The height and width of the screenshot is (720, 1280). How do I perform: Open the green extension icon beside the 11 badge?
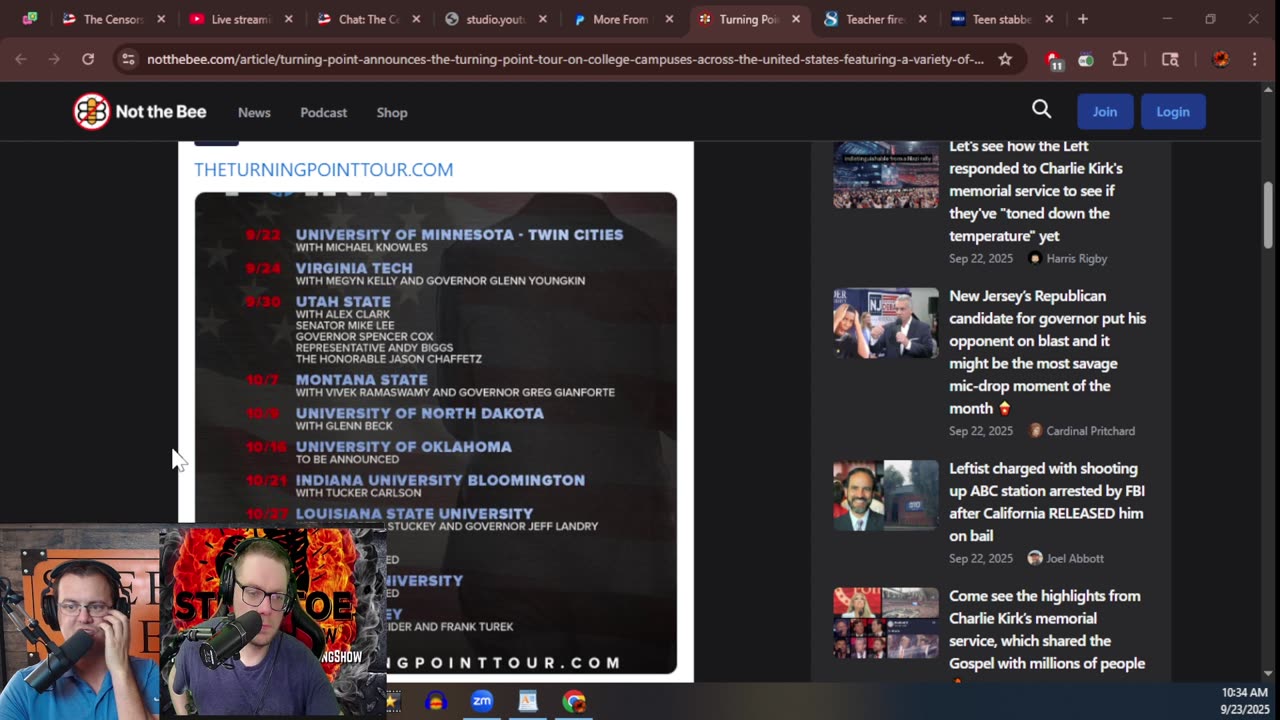(x=1086, y=60)
